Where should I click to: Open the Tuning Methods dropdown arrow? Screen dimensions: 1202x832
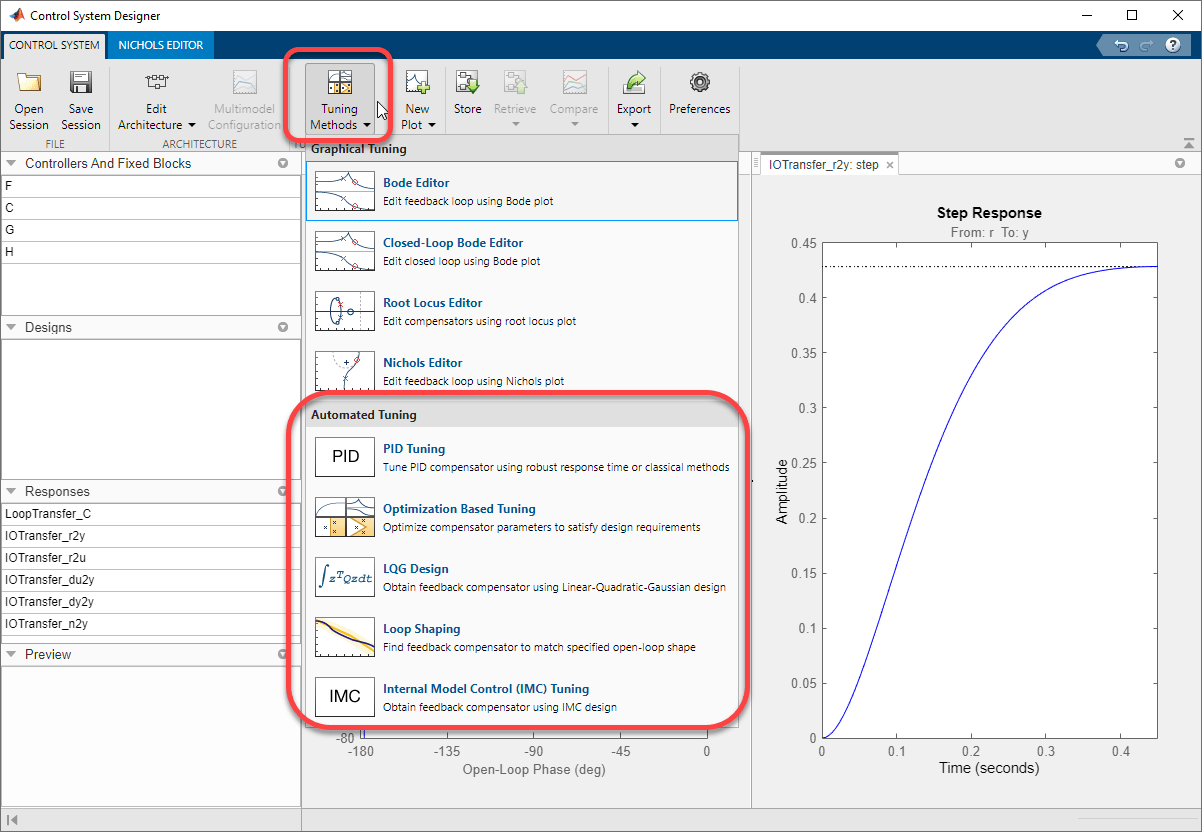point(367,126)
